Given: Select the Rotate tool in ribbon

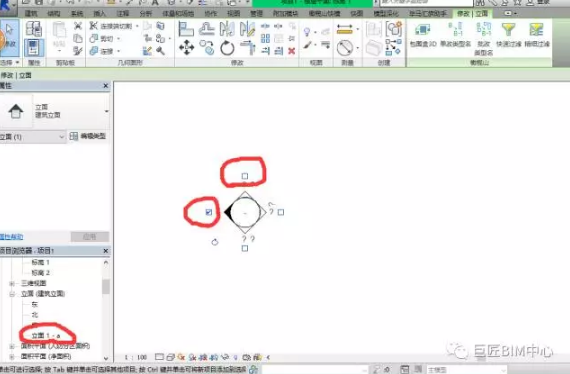Looking at the screenshot, I should click(x=227, y=48).
